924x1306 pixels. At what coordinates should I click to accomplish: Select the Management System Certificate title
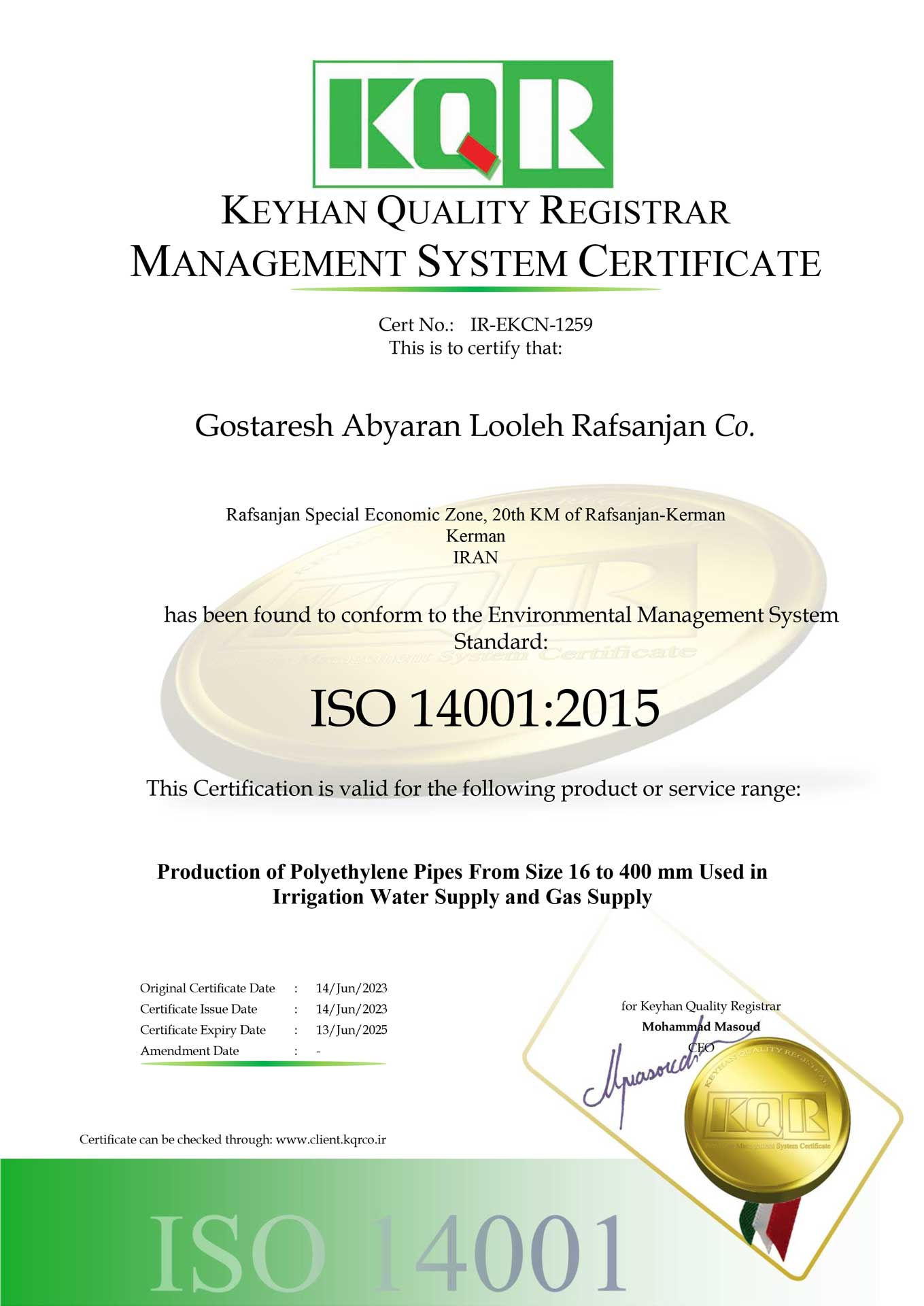tap(475, 263)
